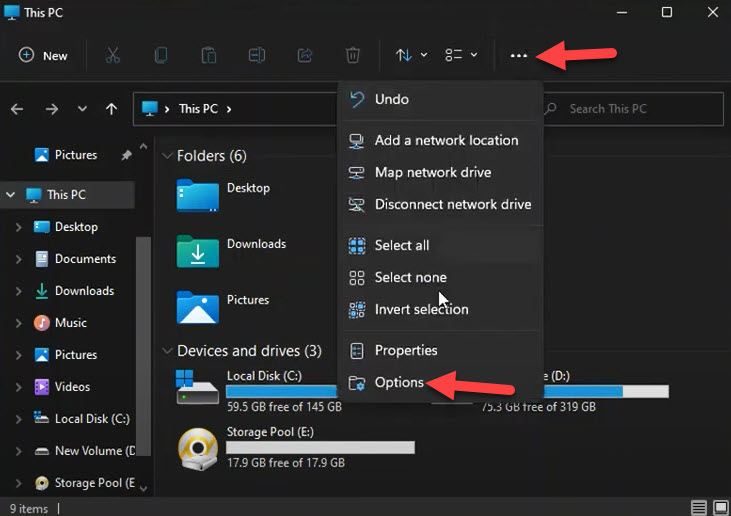
Task: Go up one folder level arrow
Action: click(x=111, y=109)
